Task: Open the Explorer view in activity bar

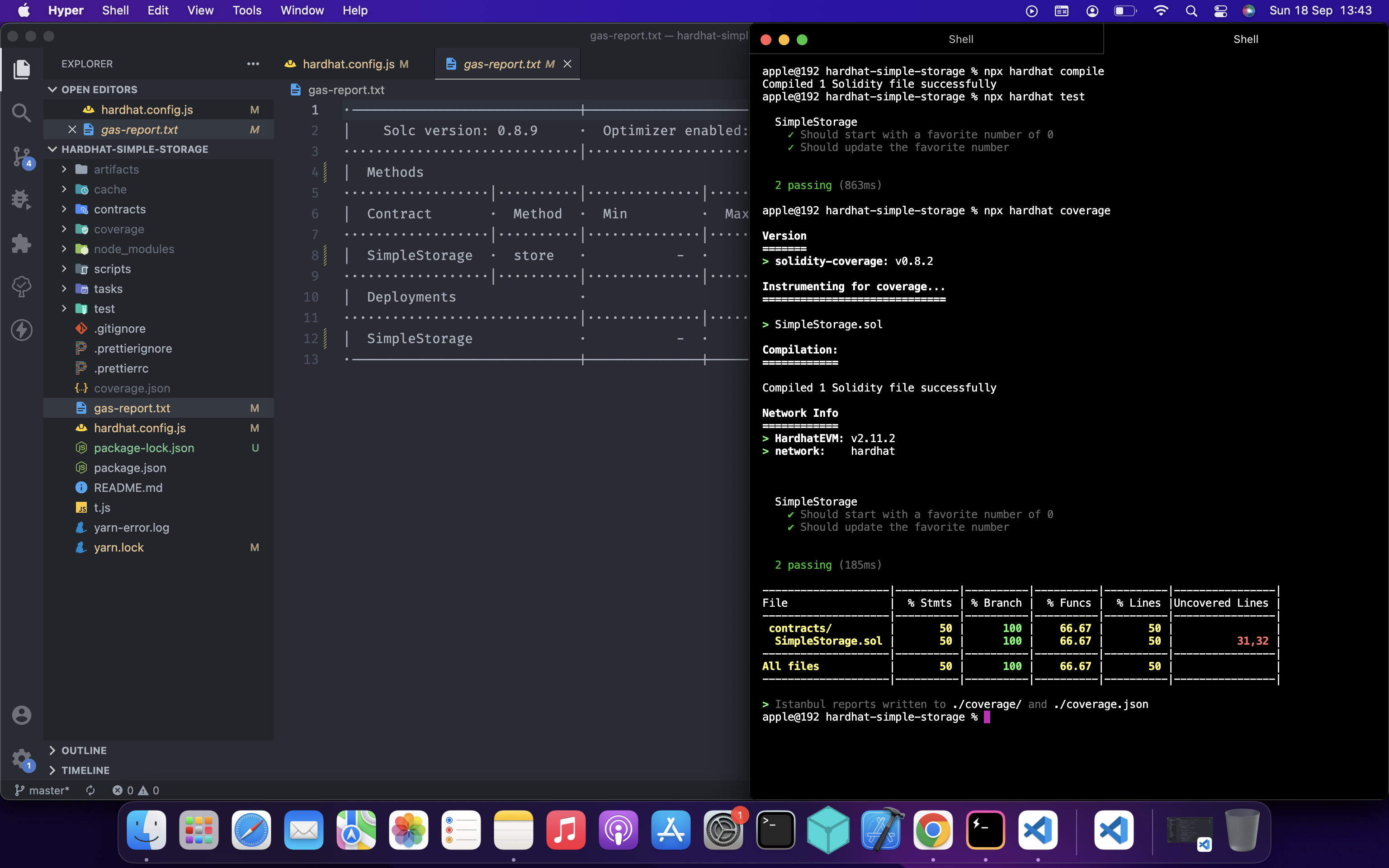Action: tap(22, 70)
